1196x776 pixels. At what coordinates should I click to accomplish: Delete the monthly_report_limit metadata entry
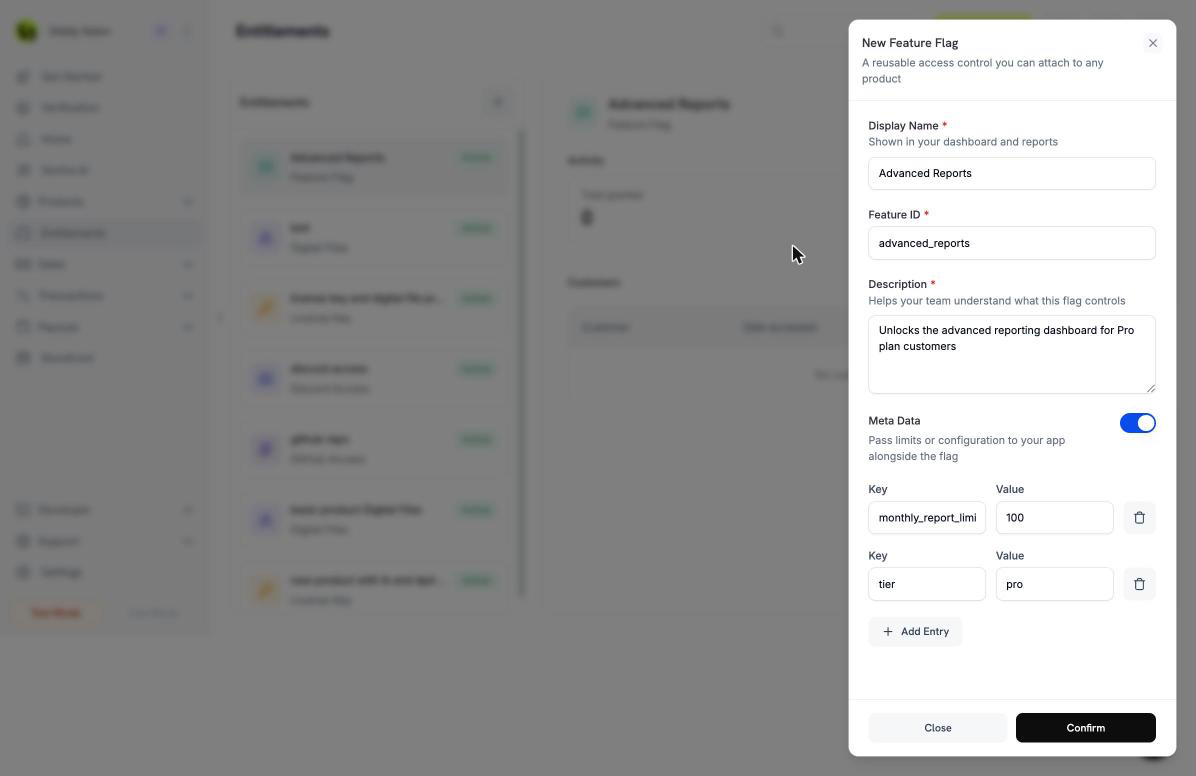pyautogui.click(x=1139, y=517)
